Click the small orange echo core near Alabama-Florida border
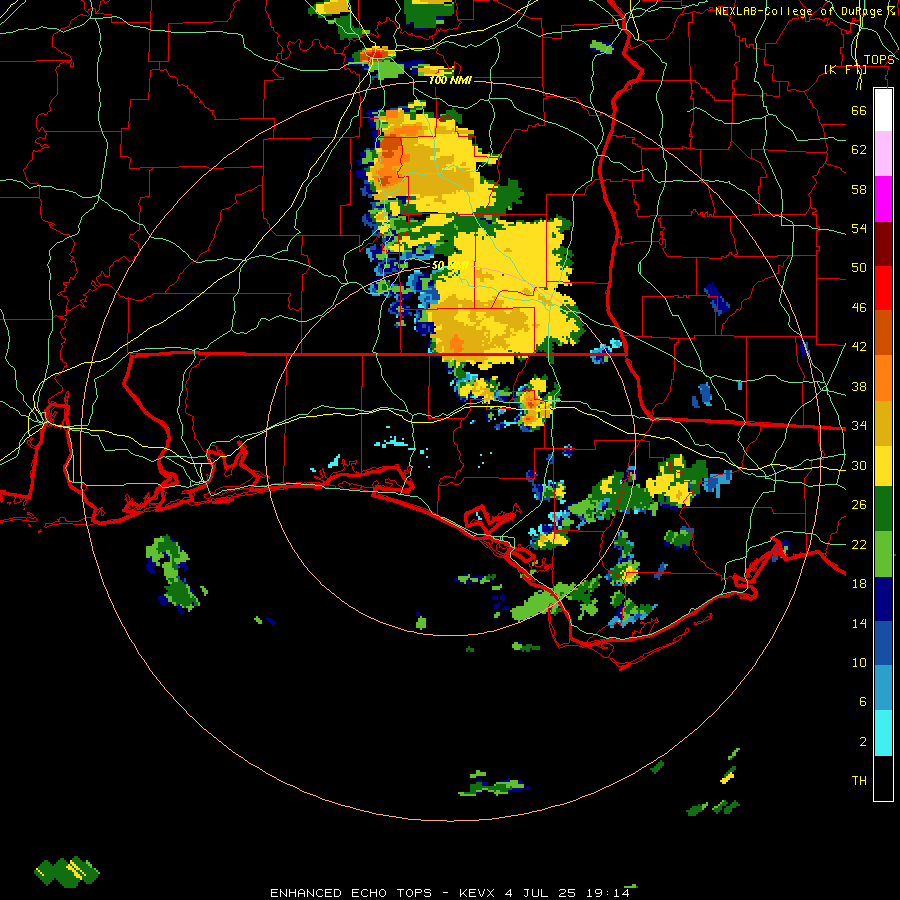Screen dimensions: 900x900 pos(457,344)
